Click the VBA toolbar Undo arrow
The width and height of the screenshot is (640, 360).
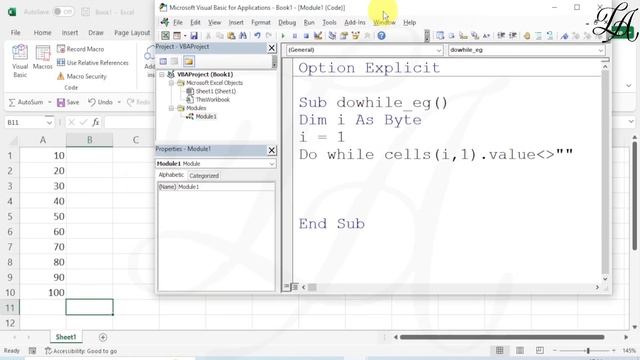[x=258, y=36]
